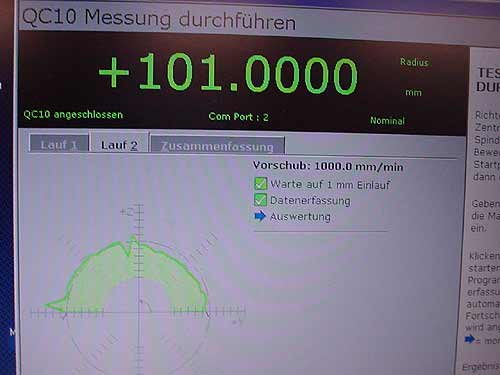500x375 pixels.
Task: Click the blue arrow beside Auswertung
Action: click(x=260, y=216)
